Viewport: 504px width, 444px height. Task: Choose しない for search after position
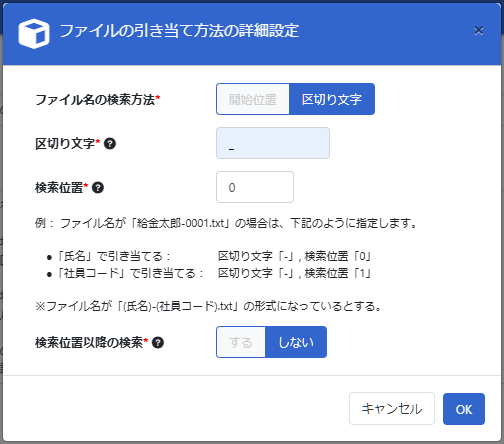[x=296, y=342]
